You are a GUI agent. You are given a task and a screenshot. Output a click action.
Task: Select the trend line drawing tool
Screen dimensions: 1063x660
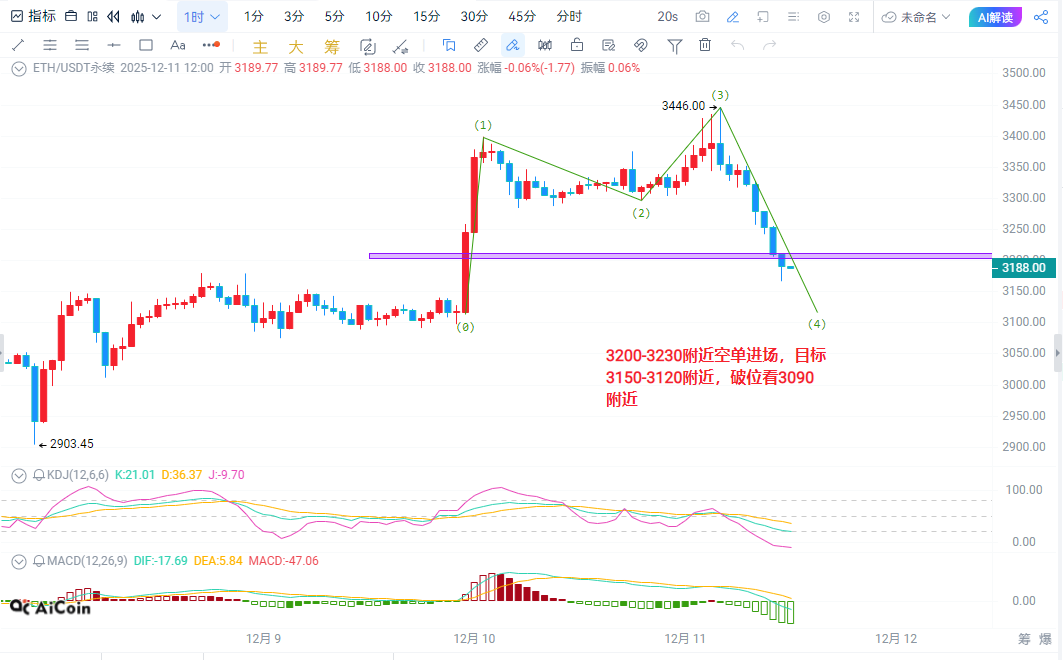coord(19,45)
